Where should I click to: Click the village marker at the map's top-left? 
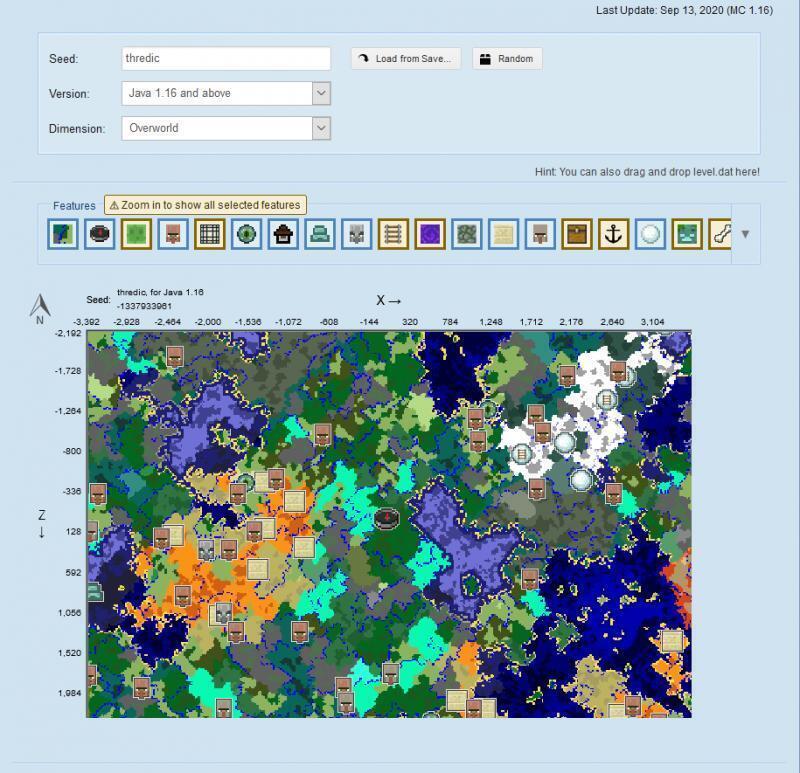175,356
